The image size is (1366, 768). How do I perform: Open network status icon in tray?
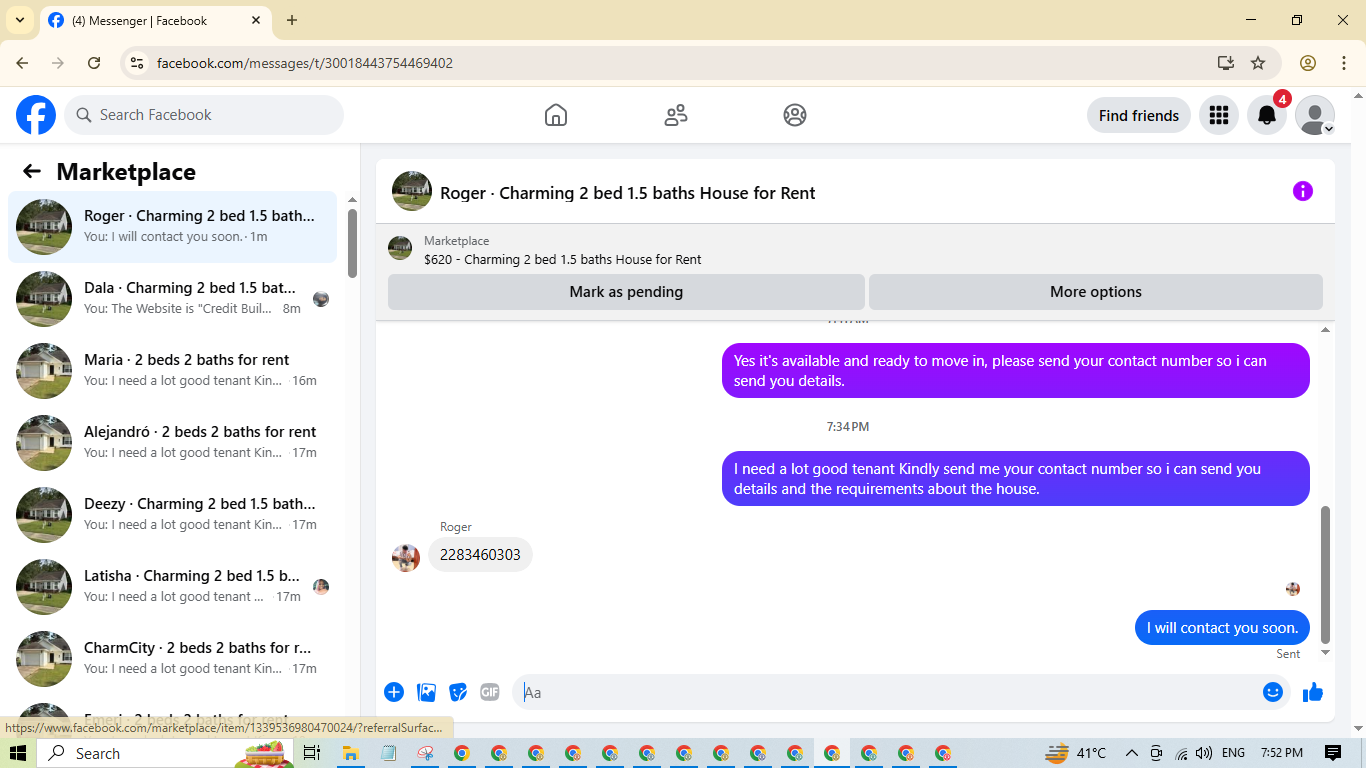(1181, 753)
